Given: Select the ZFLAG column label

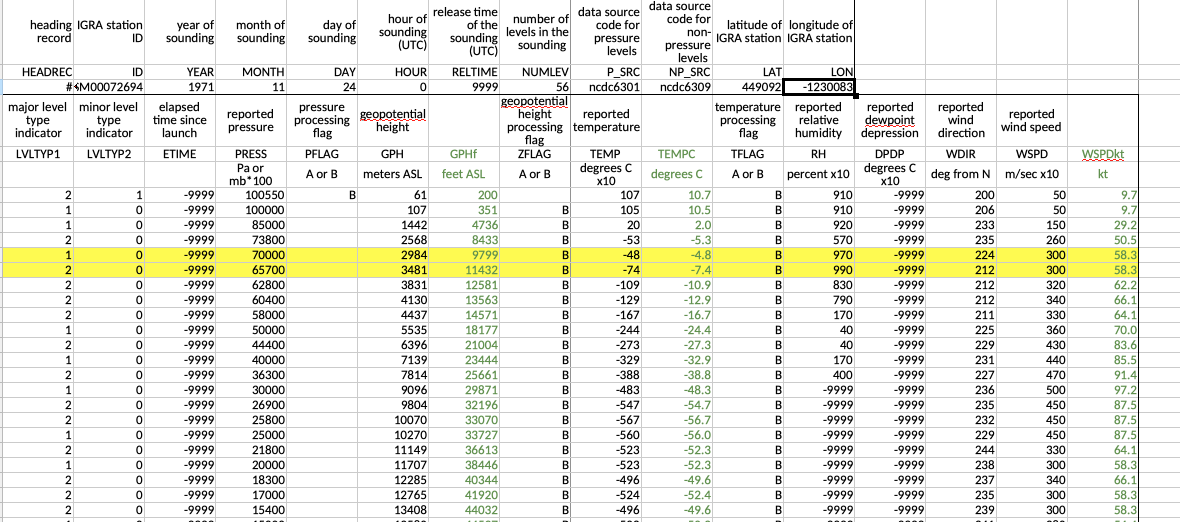Looking at the screenshot, I should coord(536,154).
